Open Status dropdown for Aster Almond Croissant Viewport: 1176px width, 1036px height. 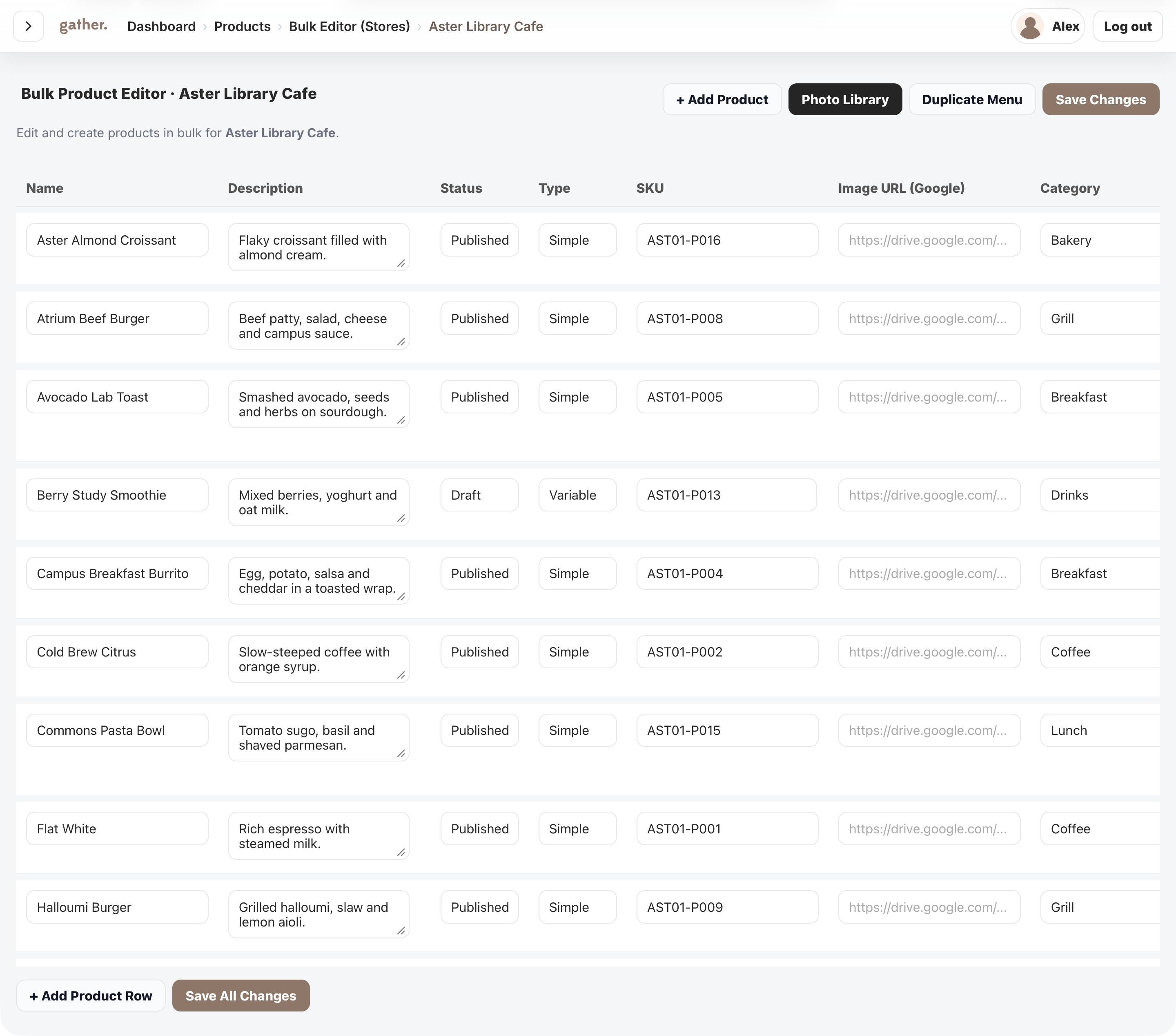479,240
